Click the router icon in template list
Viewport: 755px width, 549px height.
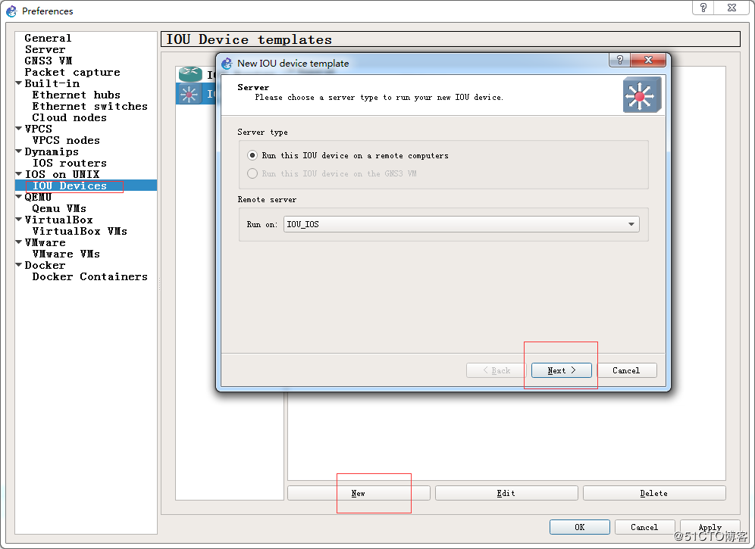coord(190,74)
